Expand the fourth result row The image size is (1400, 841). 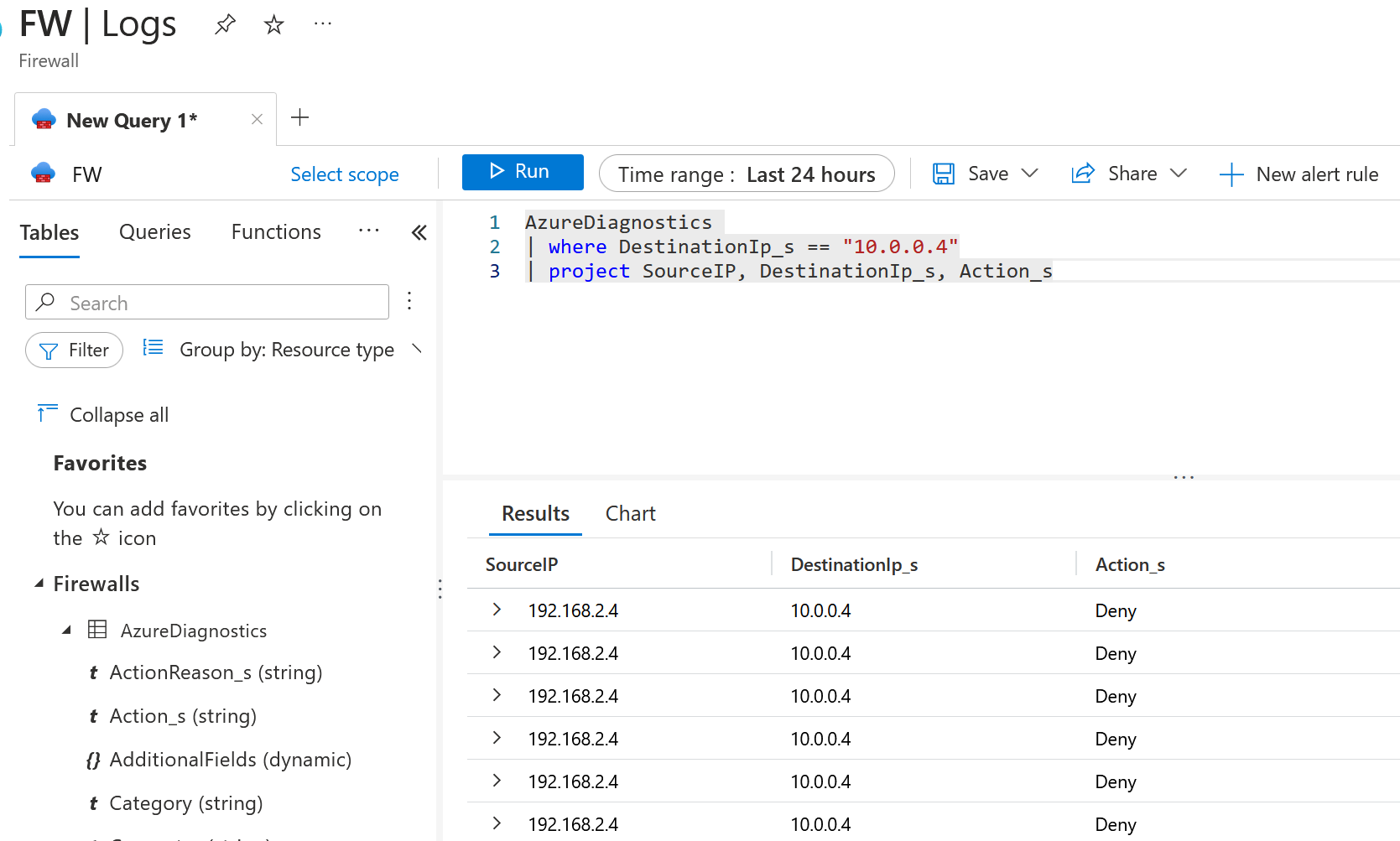coord(497,738)
